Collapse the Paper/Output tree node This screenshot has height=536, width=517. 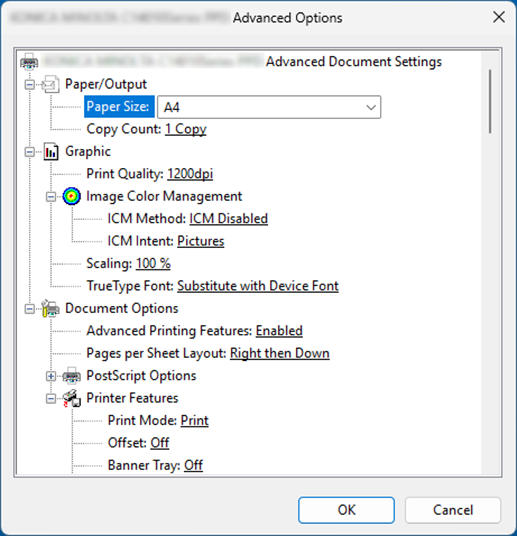30,84
